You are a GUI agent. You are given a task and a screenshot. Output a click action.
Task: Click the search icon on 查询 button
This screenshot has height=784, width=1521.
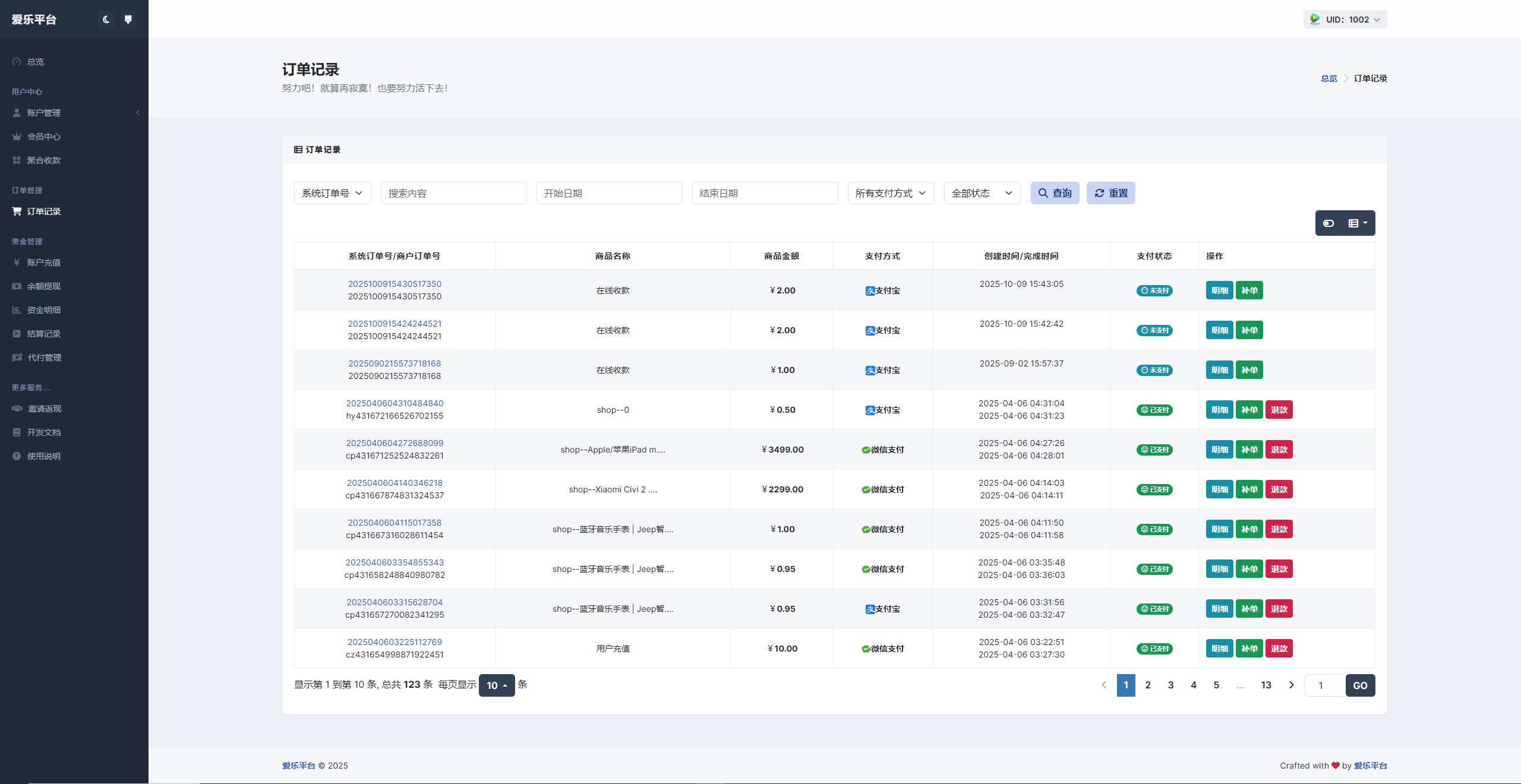(x=1043, y=193)
